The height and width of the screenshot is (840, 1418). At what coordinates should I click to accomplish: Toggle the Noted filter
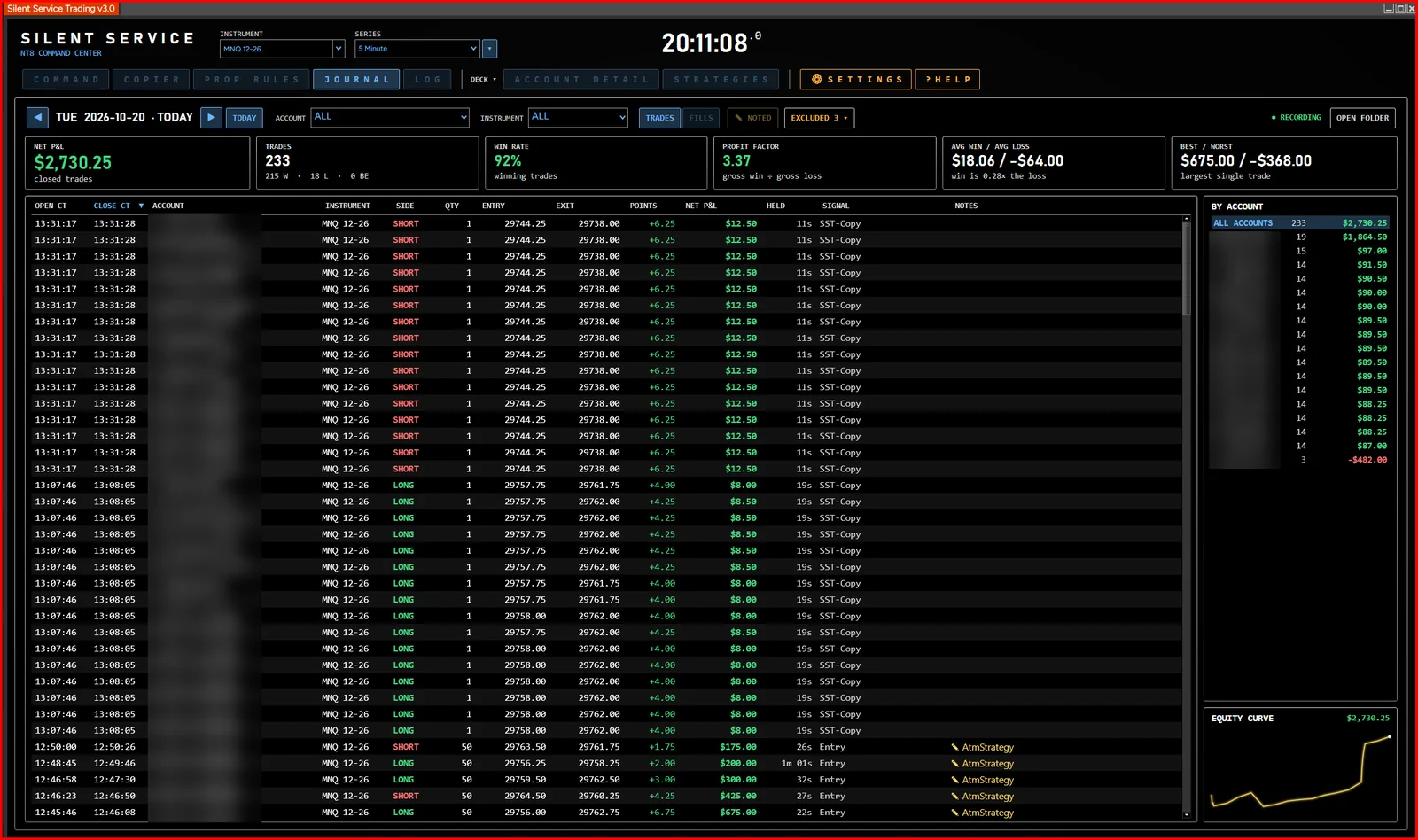[752, 118]
